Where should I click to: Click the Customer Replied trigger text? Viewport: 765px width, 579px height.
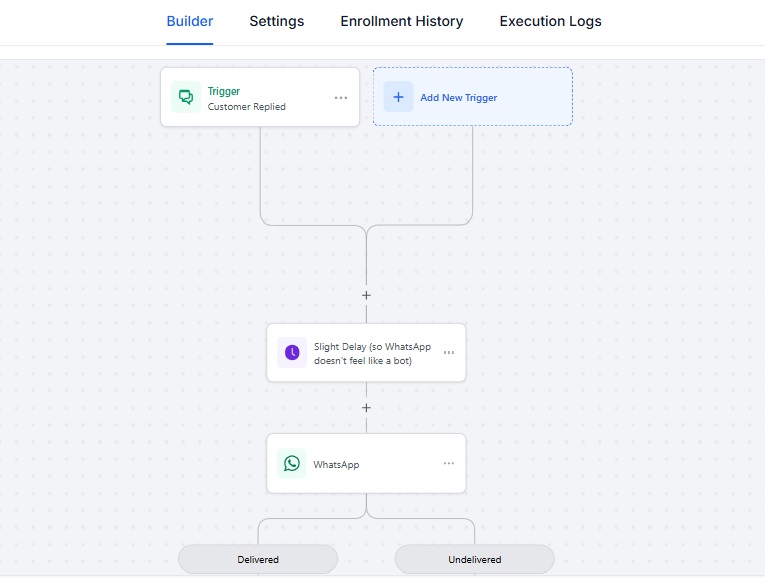tap(247, 107)
